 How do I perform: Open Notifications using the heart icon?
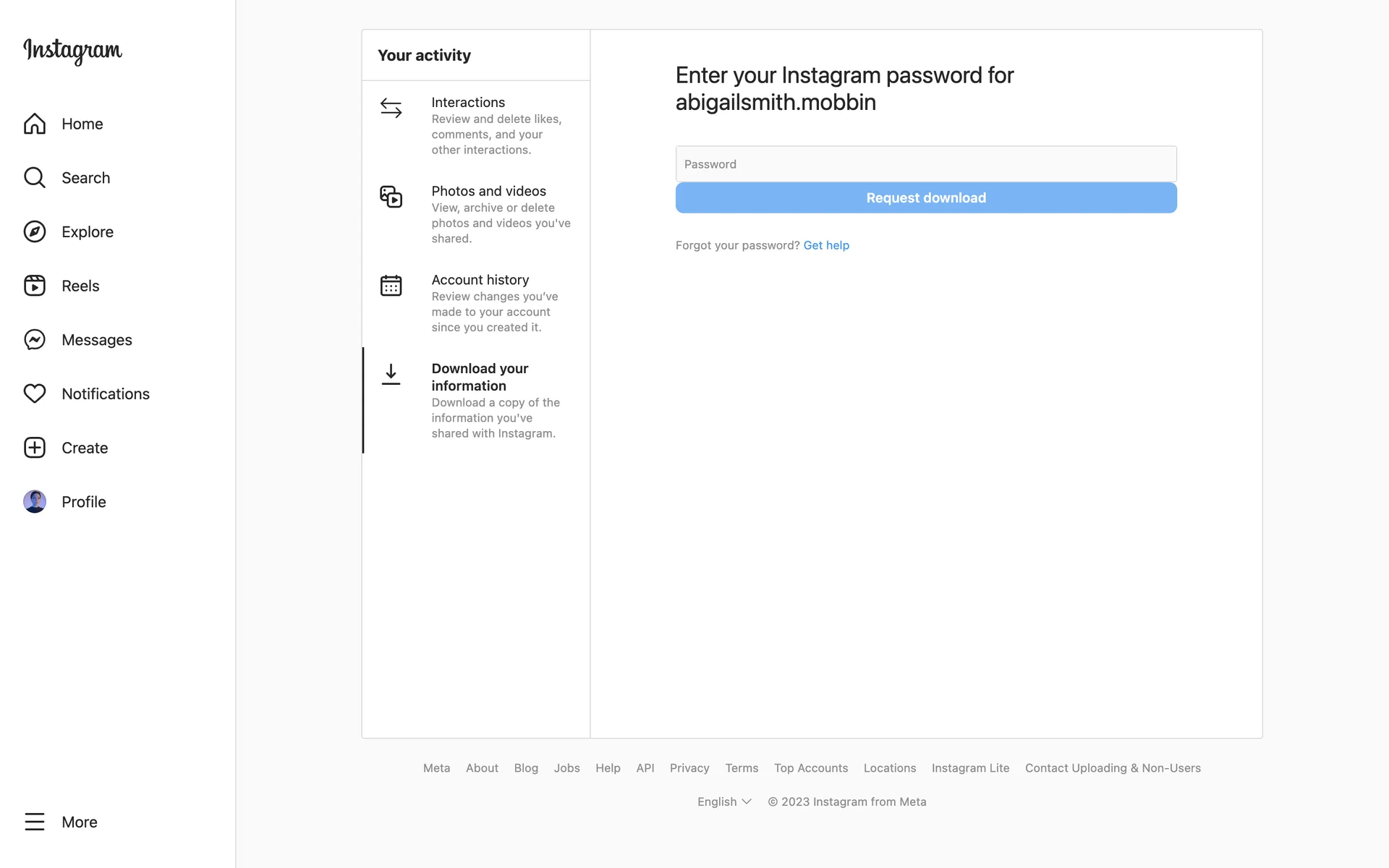(x=35, y=393)
